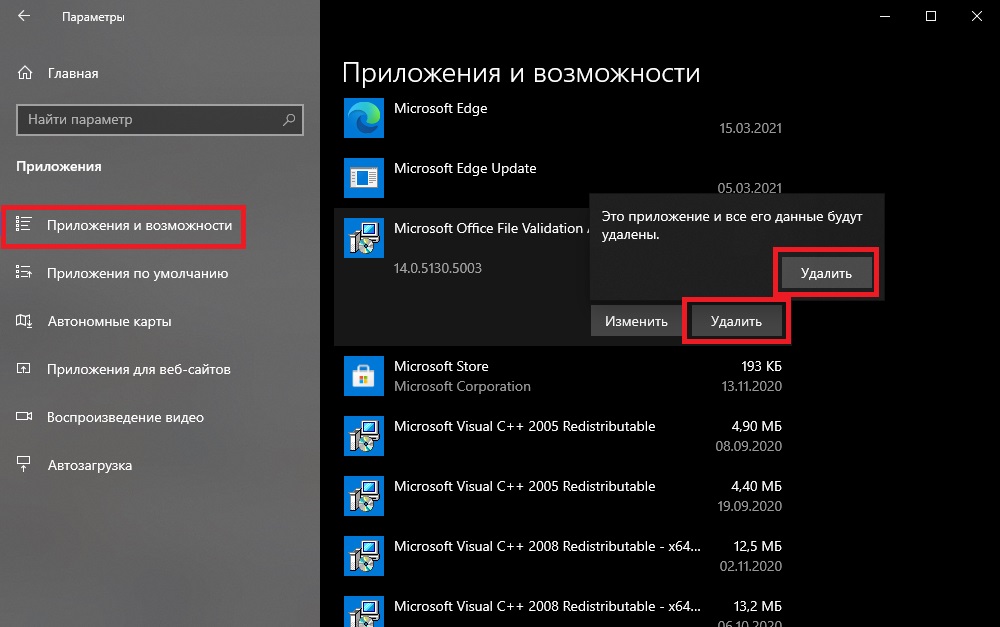The image size is (1000, 627).
Task: Click version 14.0.5130.5003 text
Action: click(x=438, y=268)
